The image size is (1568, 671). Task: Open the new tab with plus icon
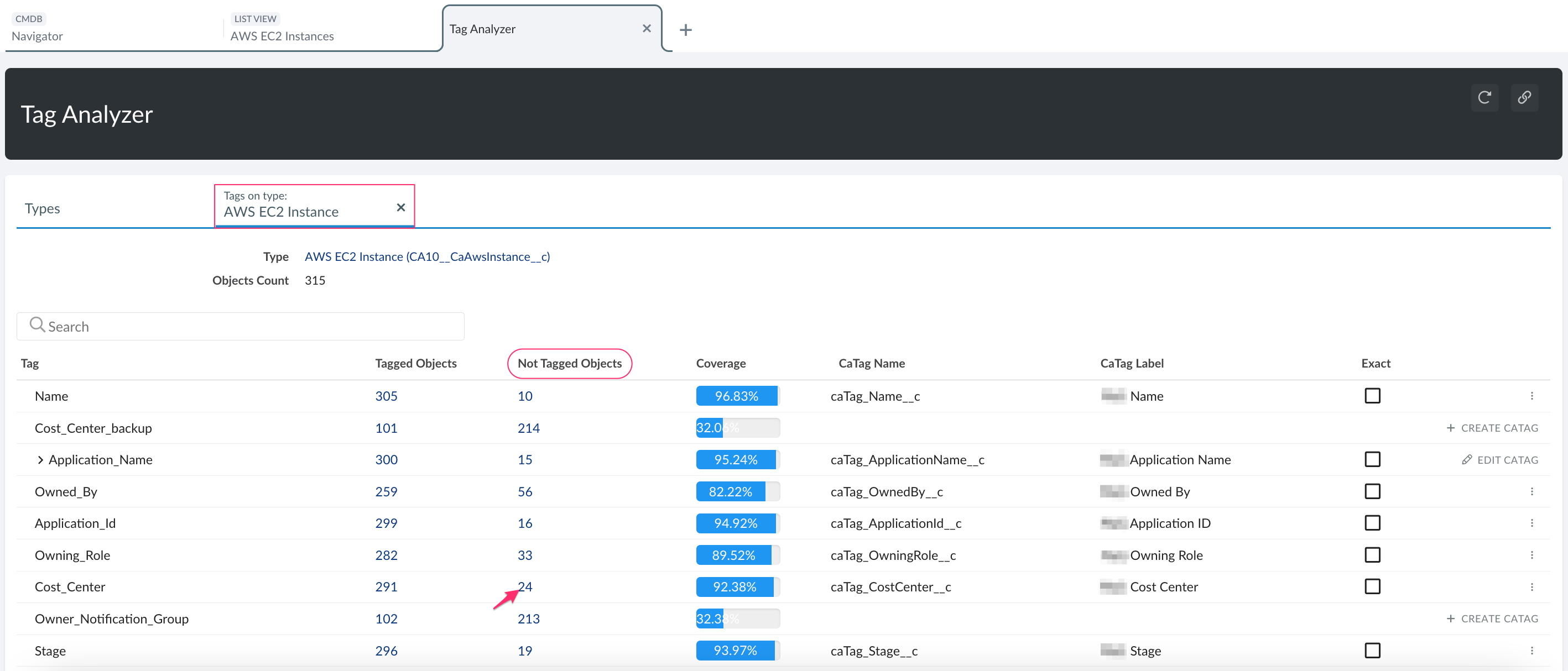(x=685, y=29)
